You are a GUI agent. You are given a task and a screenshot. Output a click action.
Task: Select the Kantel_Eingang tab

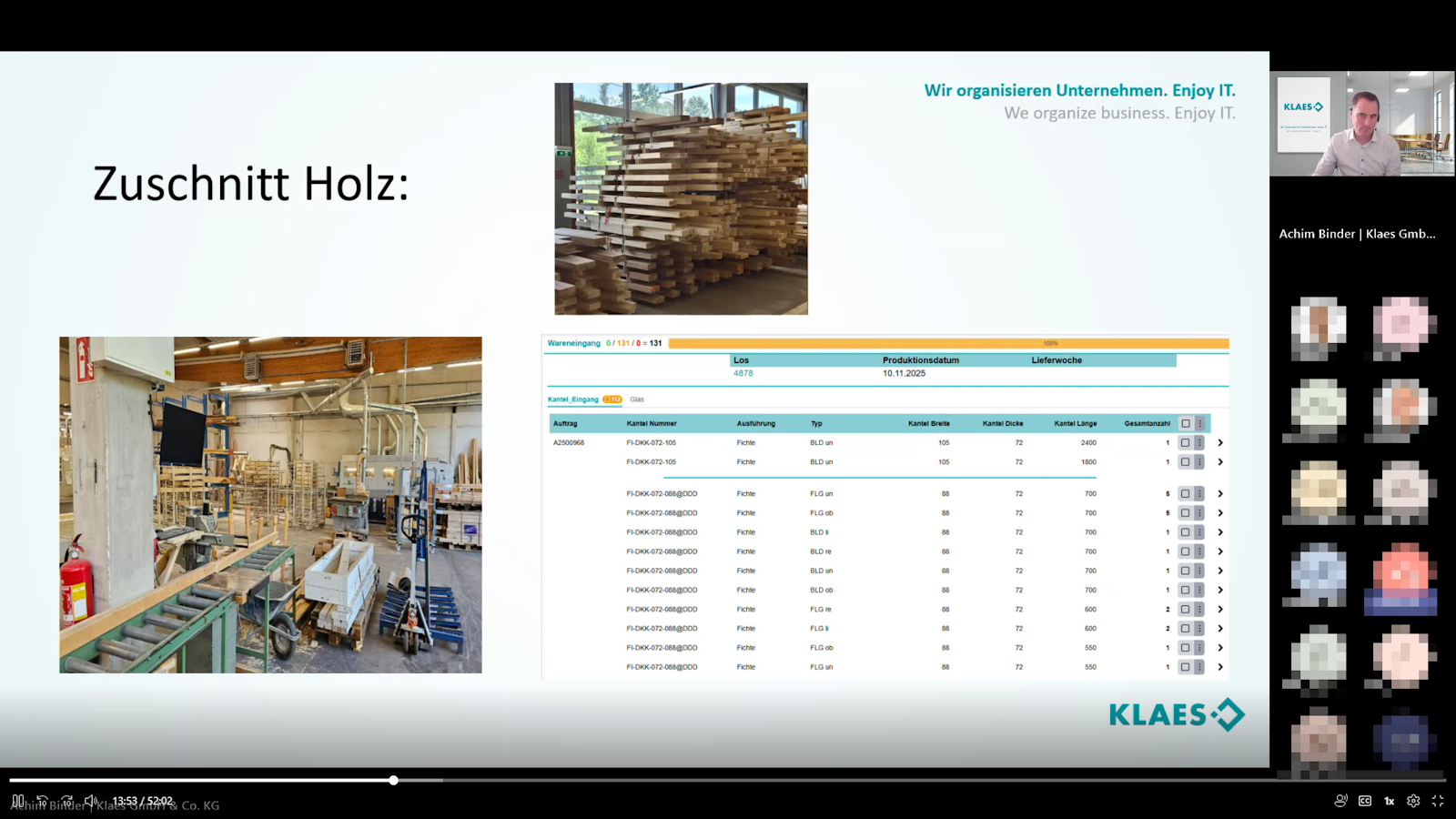coord(573,399)
